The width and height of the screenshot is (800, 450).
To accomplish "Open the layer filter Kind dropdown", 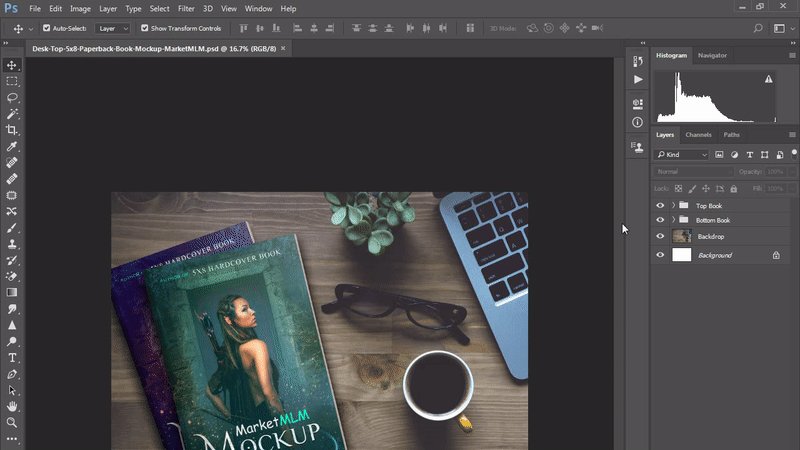I will 682,155.
